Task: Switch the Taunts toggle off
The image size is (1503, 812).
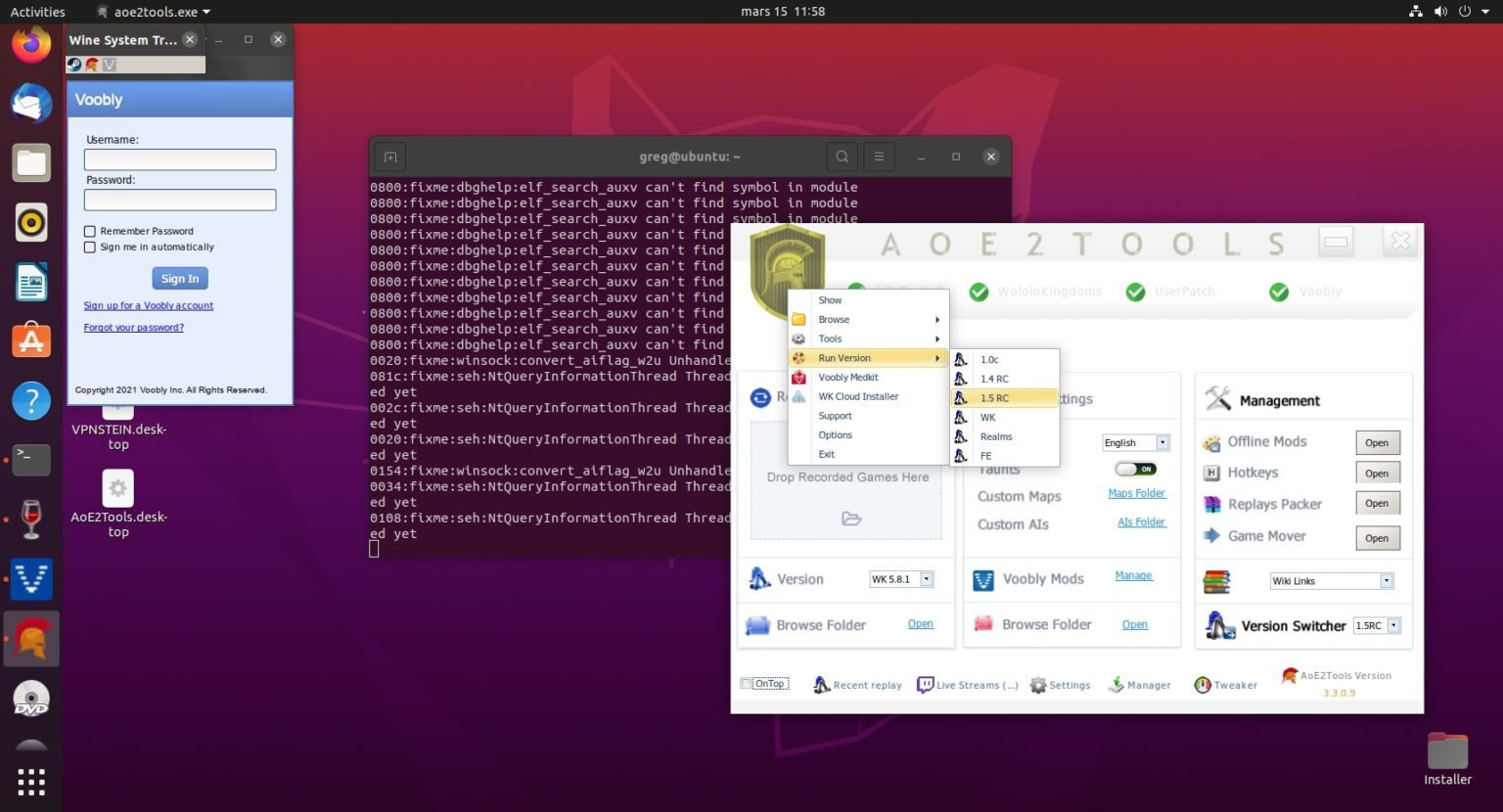Action: 1136,469
